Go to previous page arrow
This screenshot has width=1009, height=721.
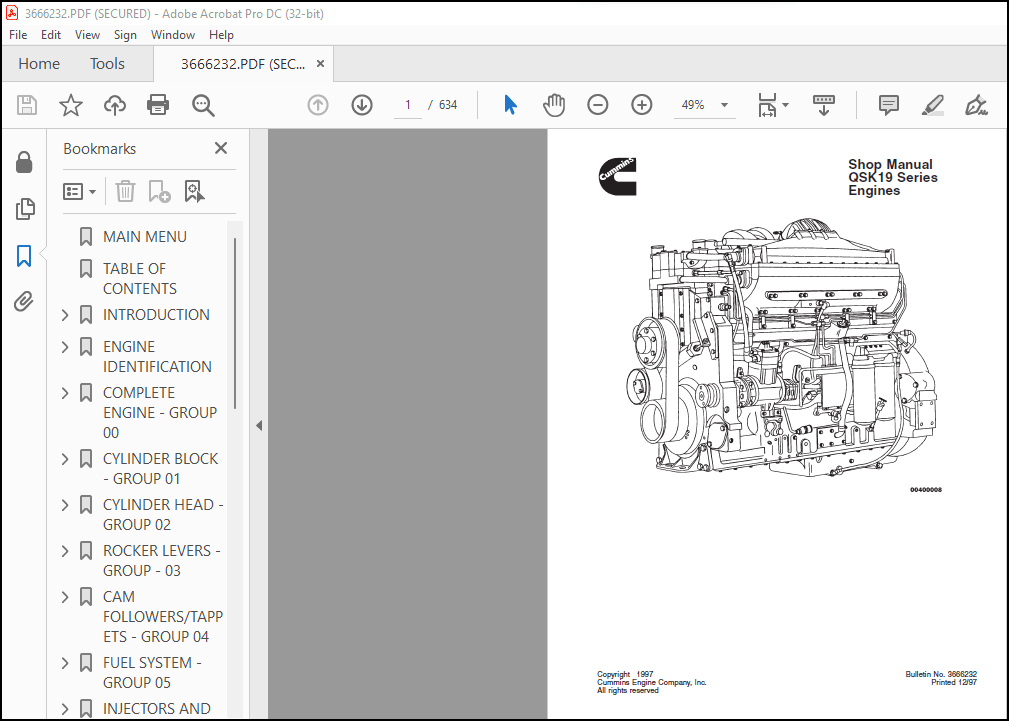318,105
